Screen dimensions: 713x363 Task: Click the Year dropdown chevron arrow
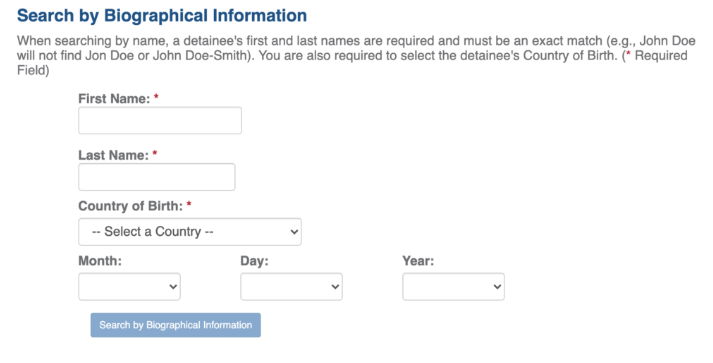click(x=497, y=287)
